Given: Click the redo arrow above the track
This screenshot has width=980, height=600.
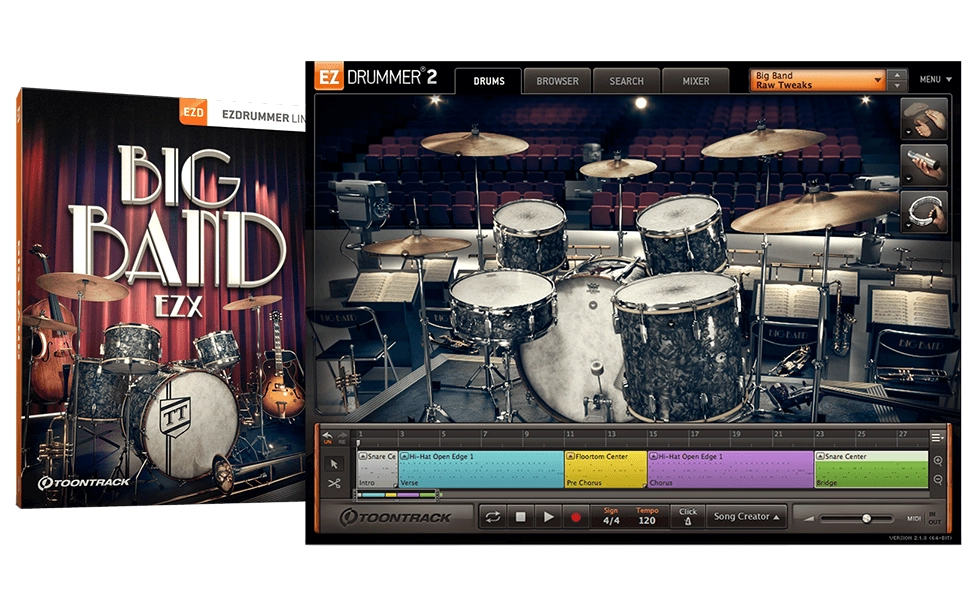Looking at the screenshot, I should click(342, 436).
